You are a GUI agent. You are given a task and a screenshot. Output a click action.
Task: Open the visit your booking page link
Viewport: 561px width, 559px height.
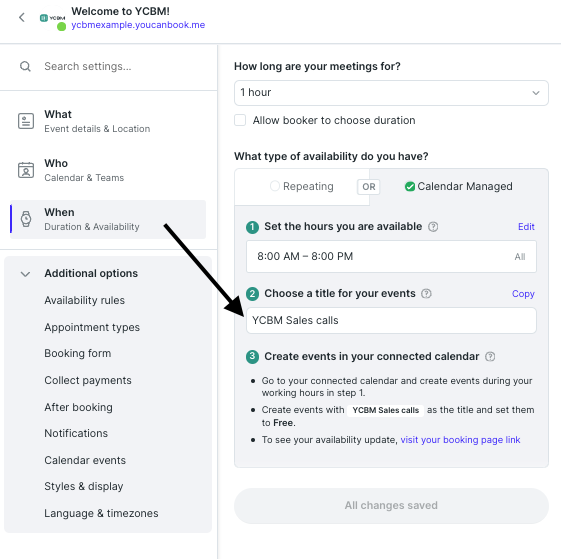pos(460,440)
